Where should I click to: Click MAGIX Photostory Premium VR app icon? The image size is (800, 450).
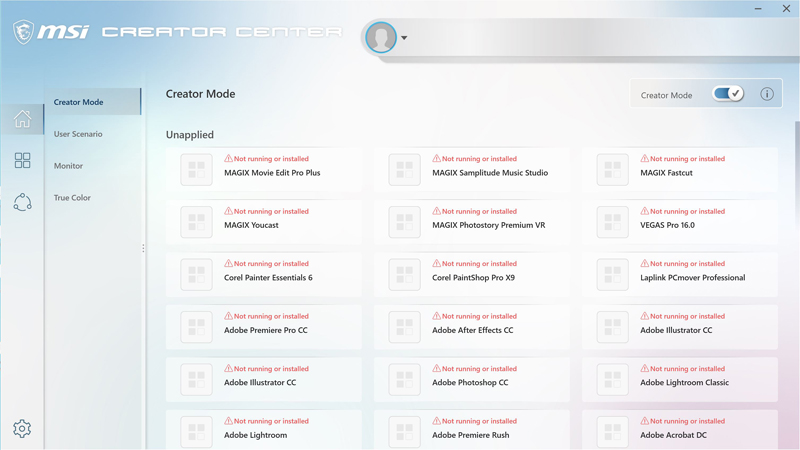(x=405, y=222)
